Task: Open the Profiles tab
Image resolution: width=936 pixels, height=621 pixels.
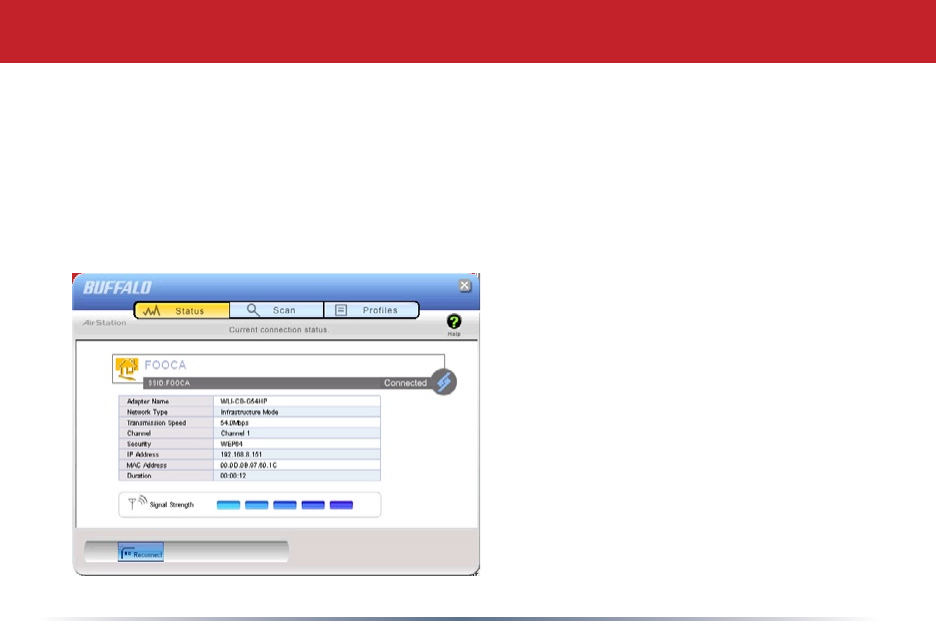Action: pos(371,310)
